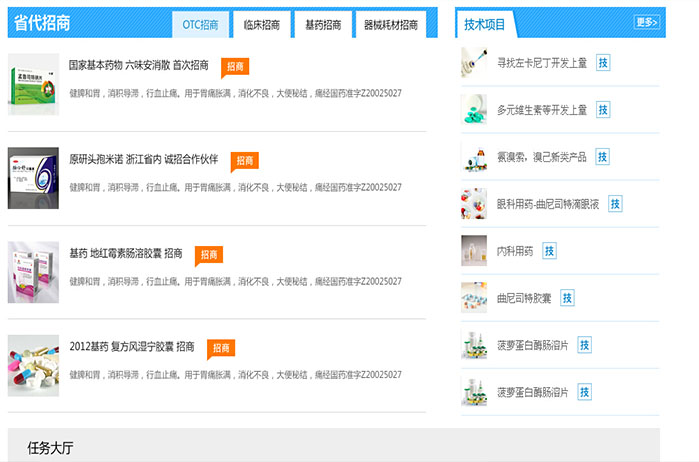The width and height of the screenshot is (699, 462).
Task: Click the thumbnail beside 寻找左卡尼丁开发上量
Action: pos(474,63)
